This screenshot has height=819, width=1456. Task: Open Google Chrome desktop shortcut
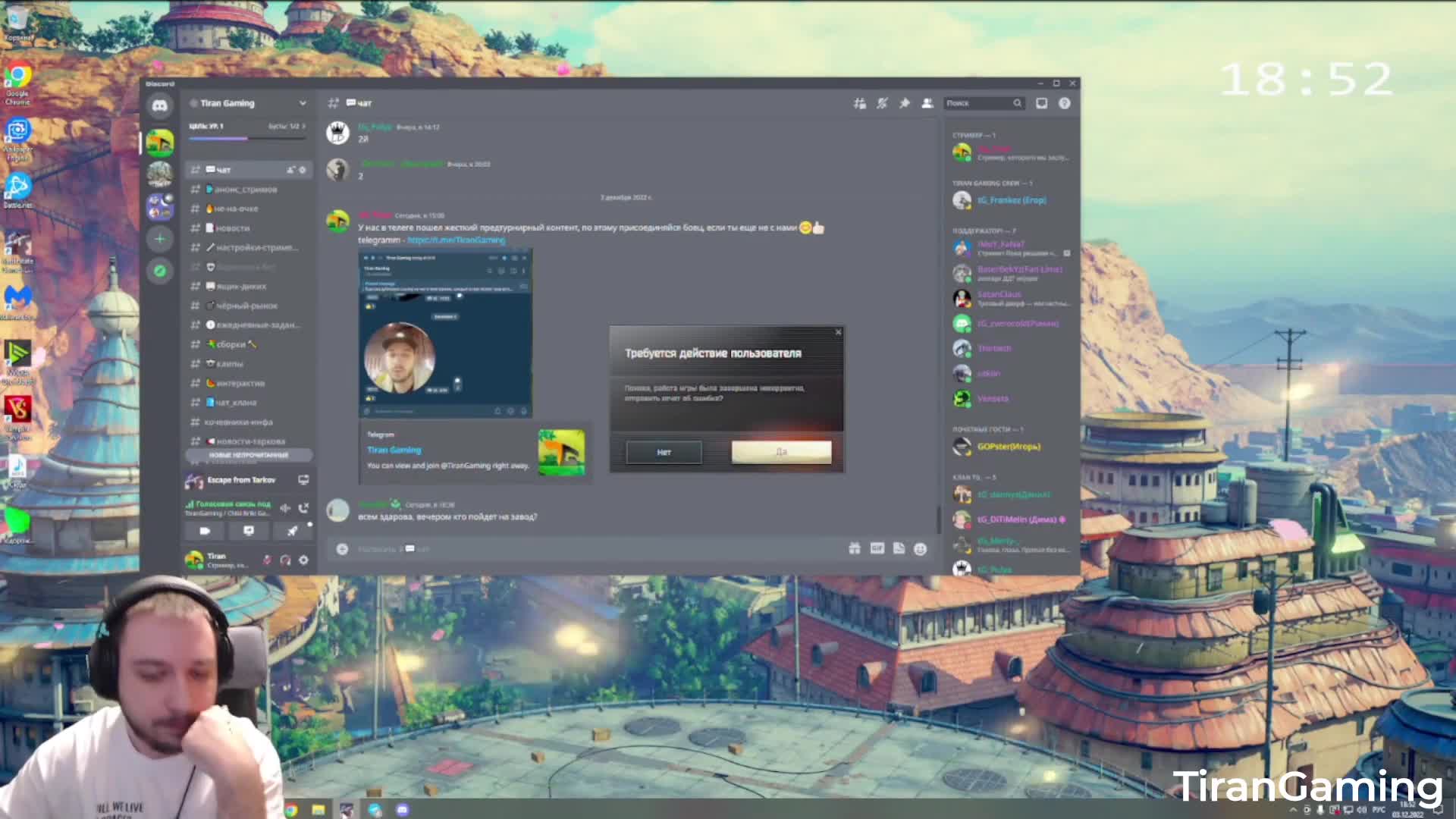pos(18,83)
